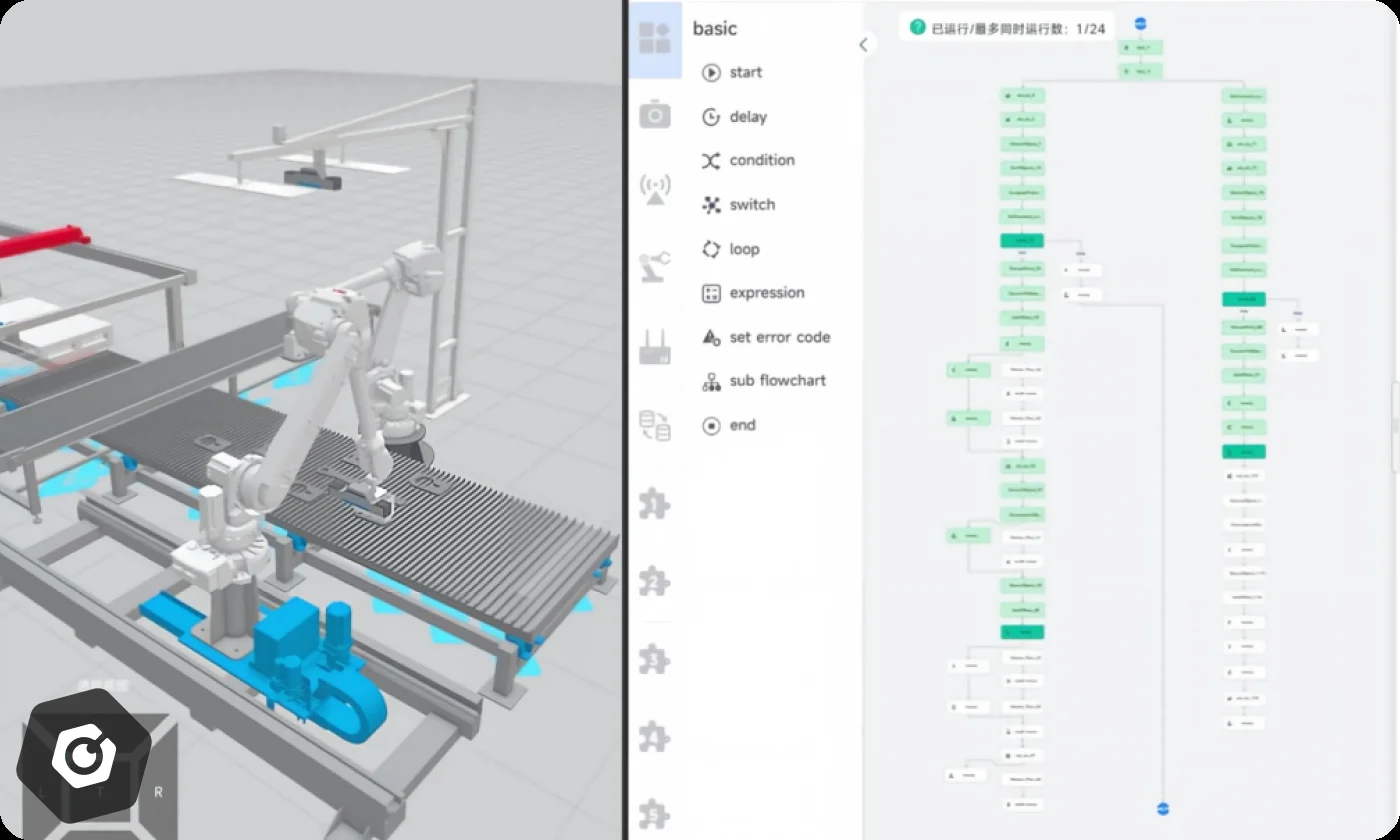Select the loop block

click(x=731, y=249)
